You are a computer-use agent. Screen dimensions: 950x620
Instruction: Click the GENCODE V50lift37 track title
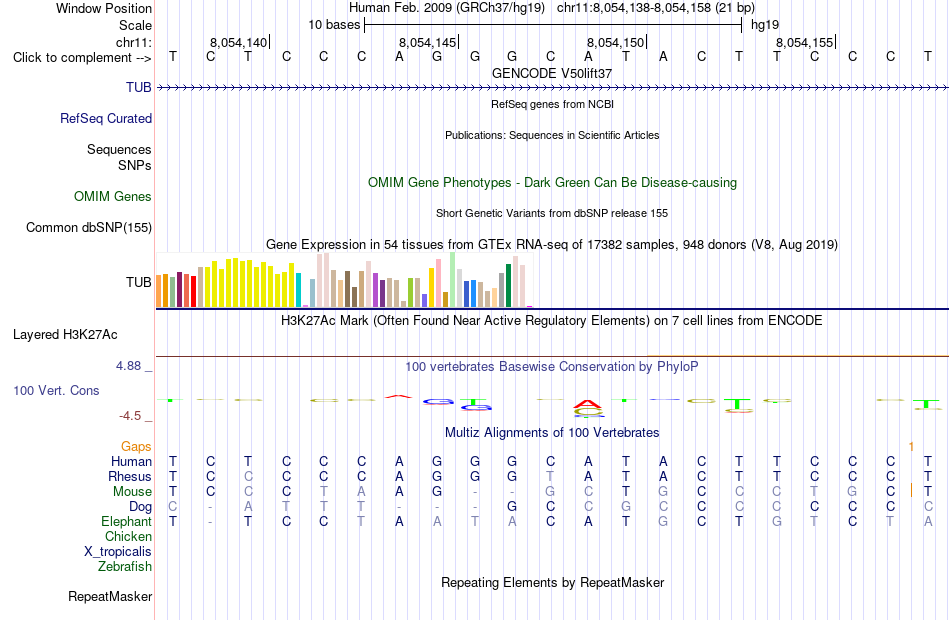(552, 73)
